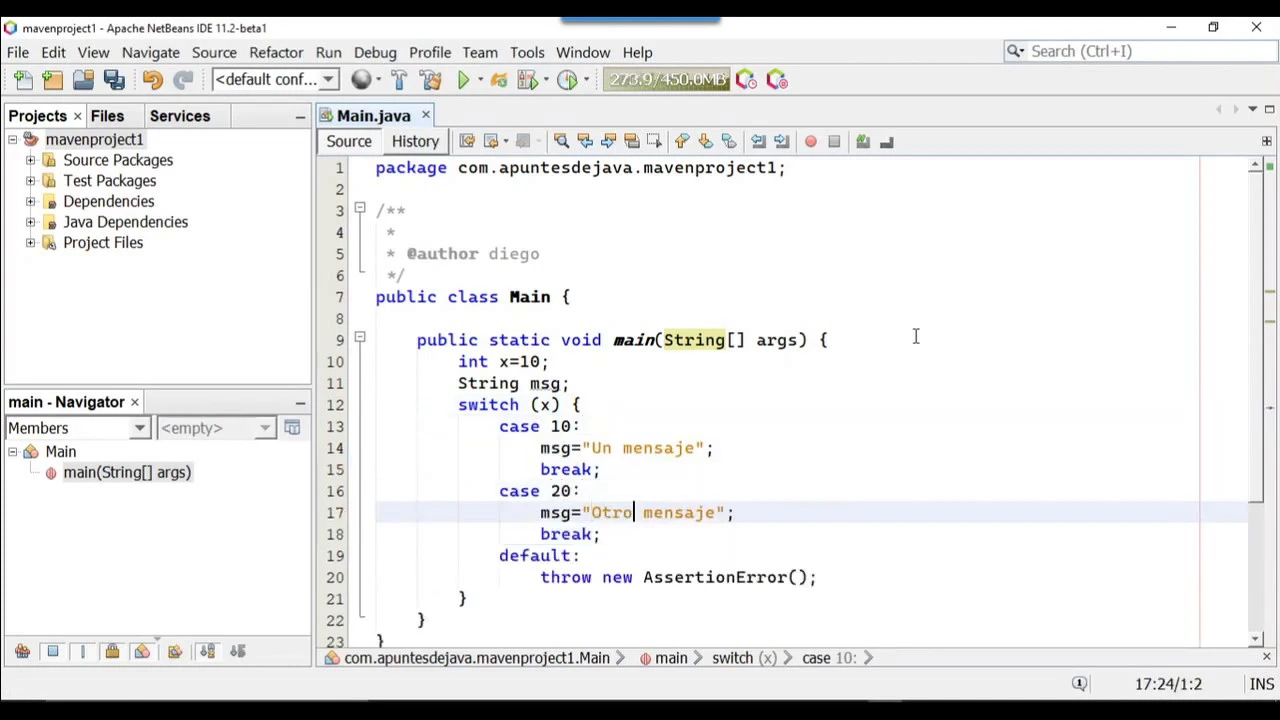Click the New Project toolbar icon
1280x720 pixels.
pyautogui.click(x=52, y=80)
